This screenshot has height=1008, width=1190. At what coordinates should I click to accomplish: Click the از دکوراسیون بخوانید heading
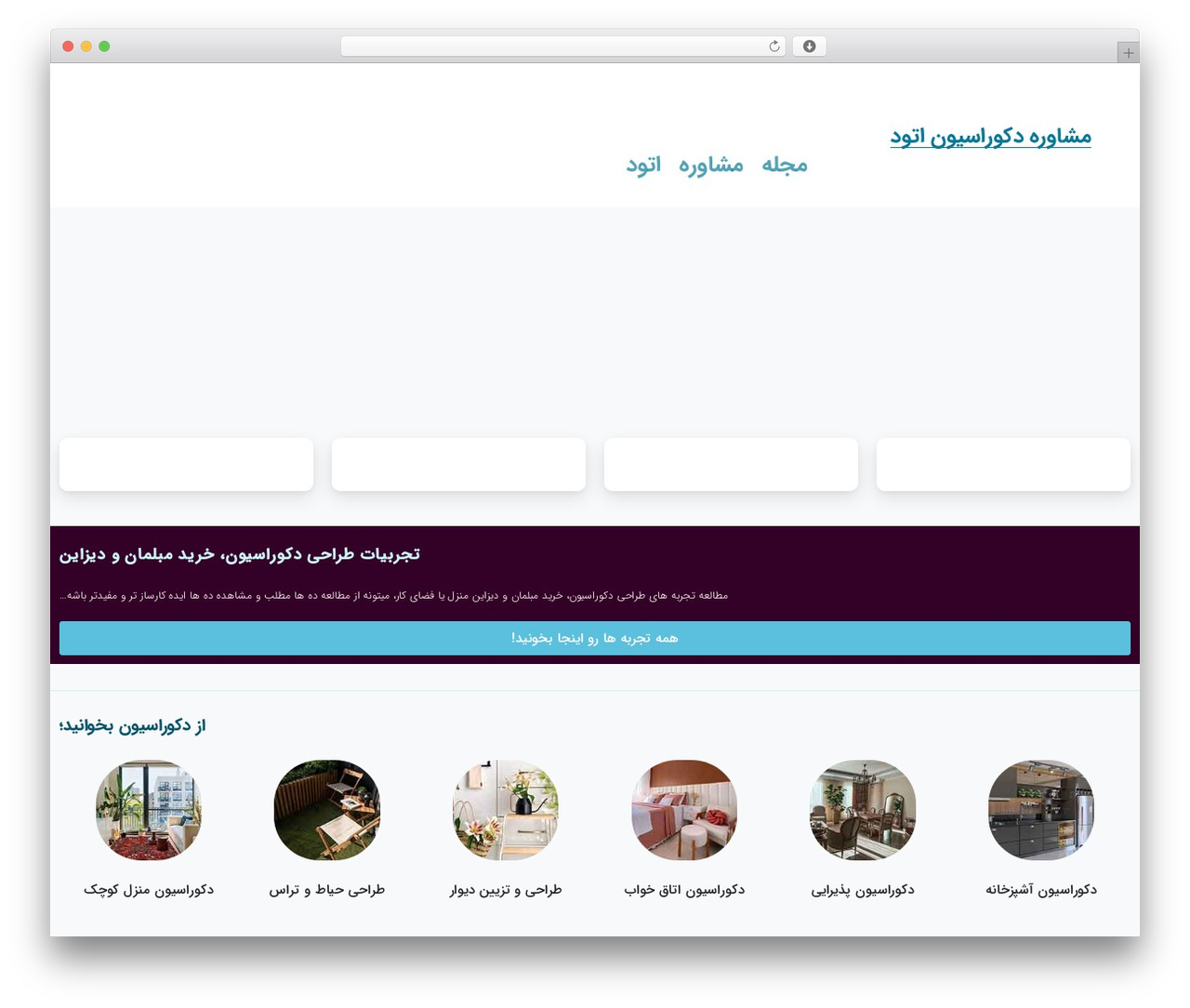pos(132,725)
